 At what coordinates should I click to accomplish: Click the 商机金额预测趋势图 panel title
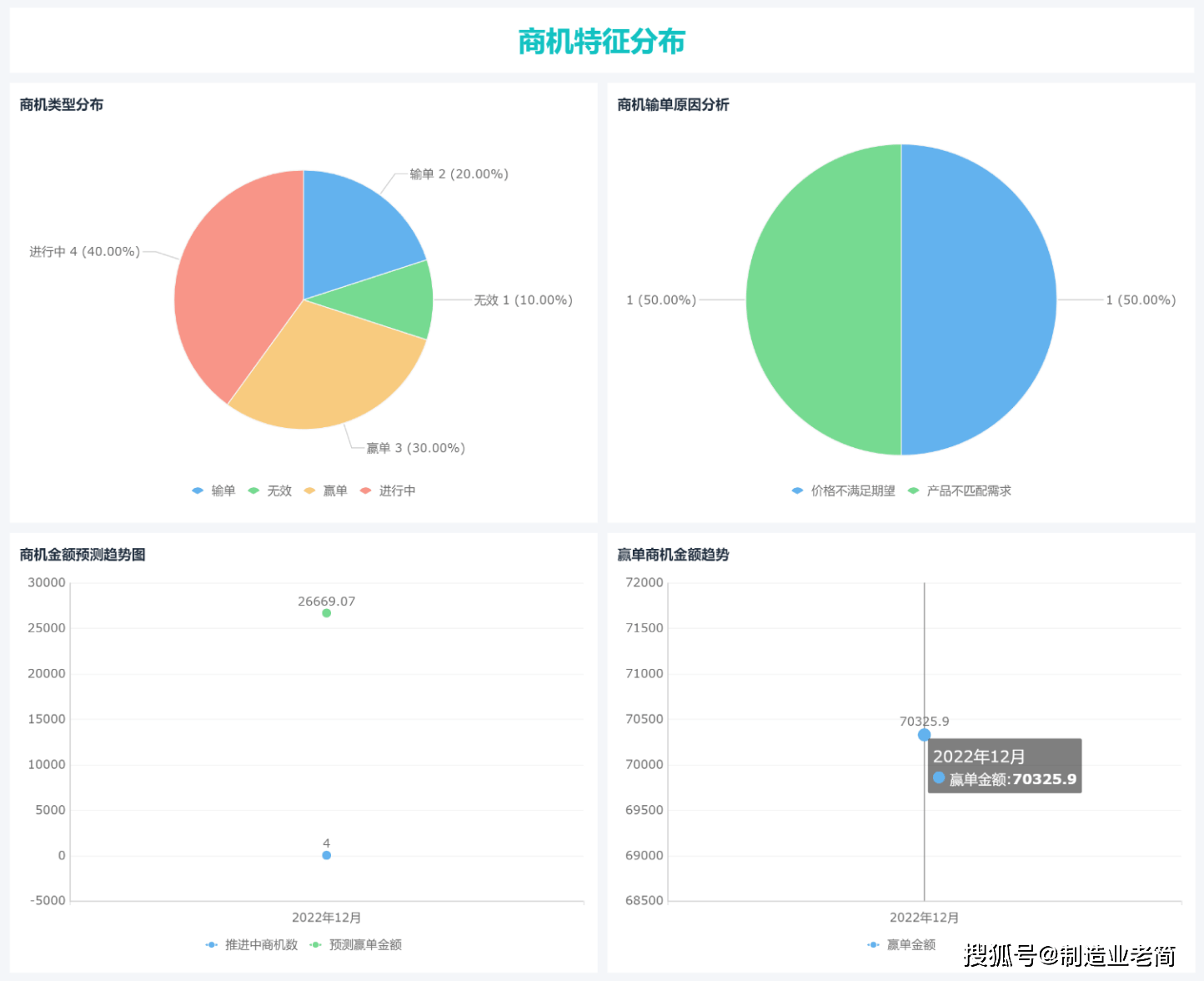tap(83, 555)
